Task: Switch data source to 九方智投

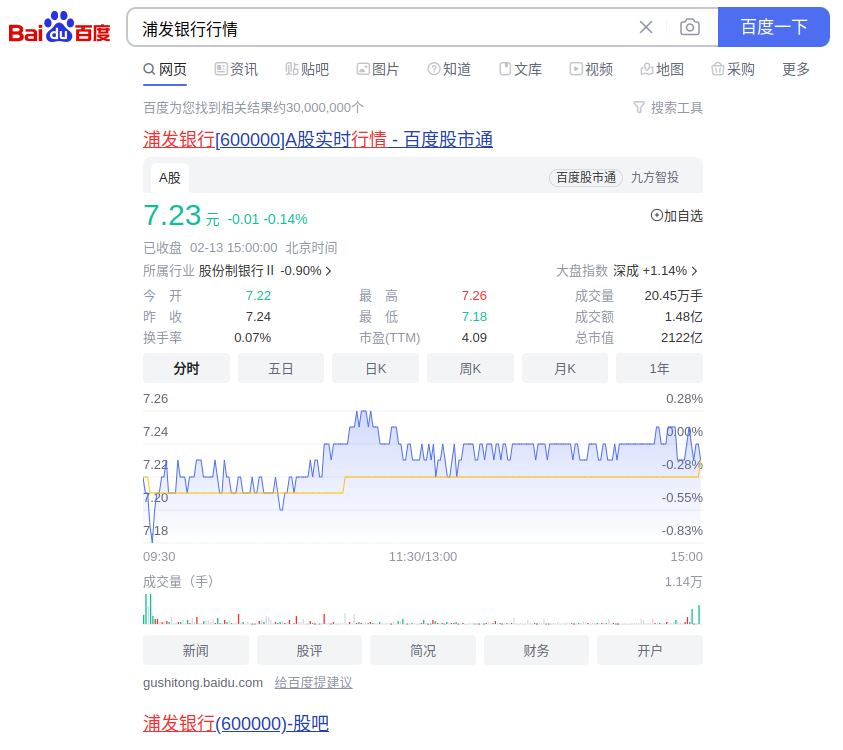Action: pyautogui.click(x=654, y=177)
